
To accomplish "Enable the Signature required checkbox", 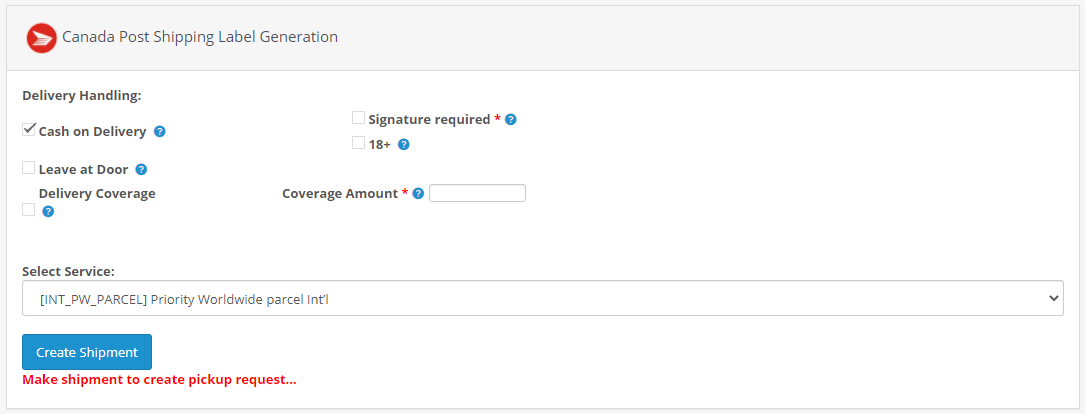I will click(358, 118).
